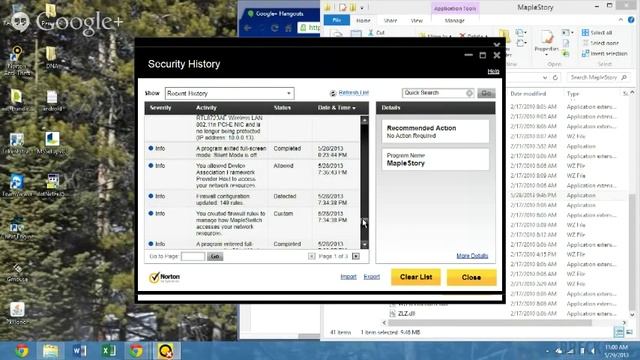The height and width of the screenshot is (360, 640).
Task: Open the File tab in MapleStory Explorer window
Action: 337,20
